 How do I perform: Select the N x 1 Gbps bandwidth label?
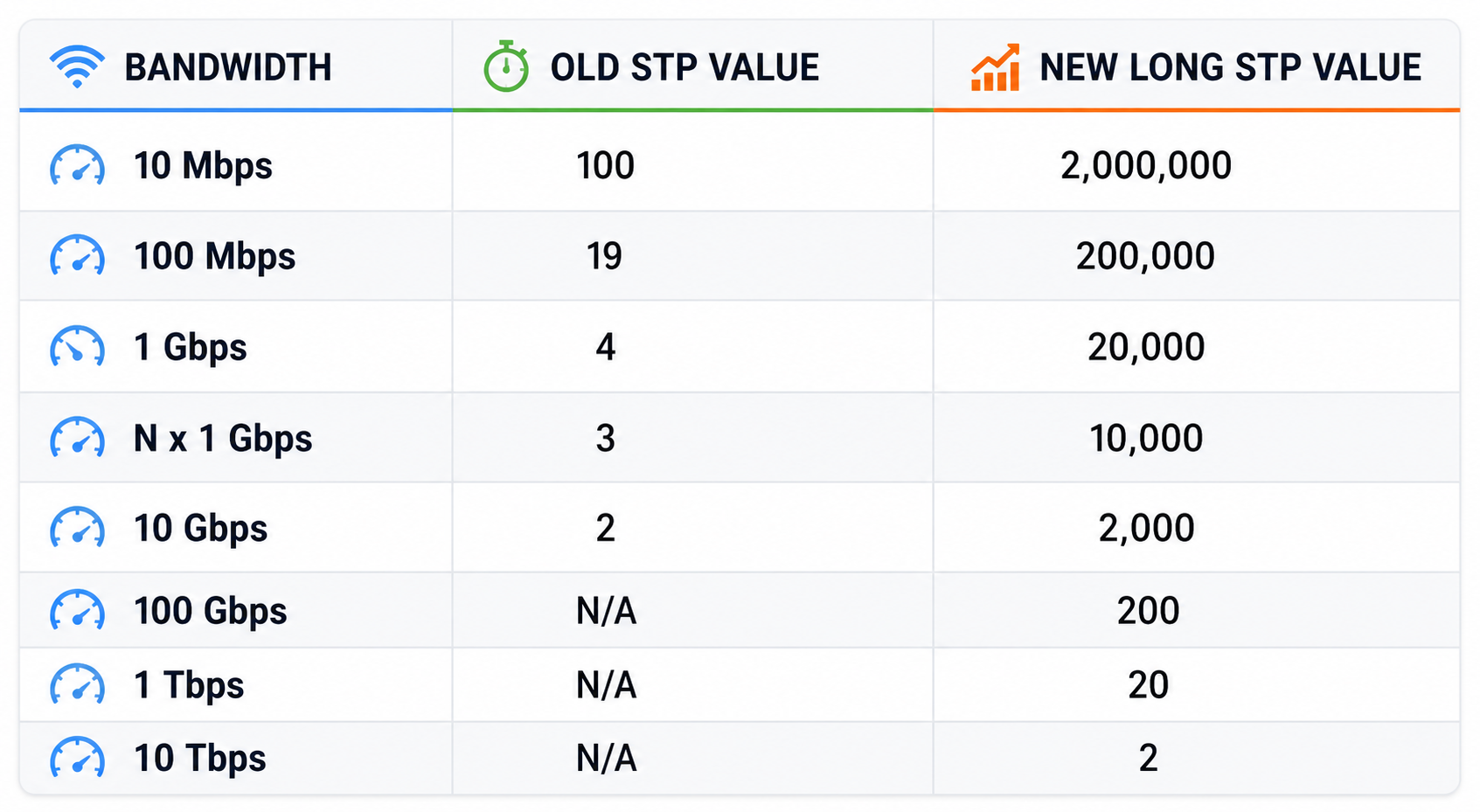pyautogui.click(x=222, y=439)
